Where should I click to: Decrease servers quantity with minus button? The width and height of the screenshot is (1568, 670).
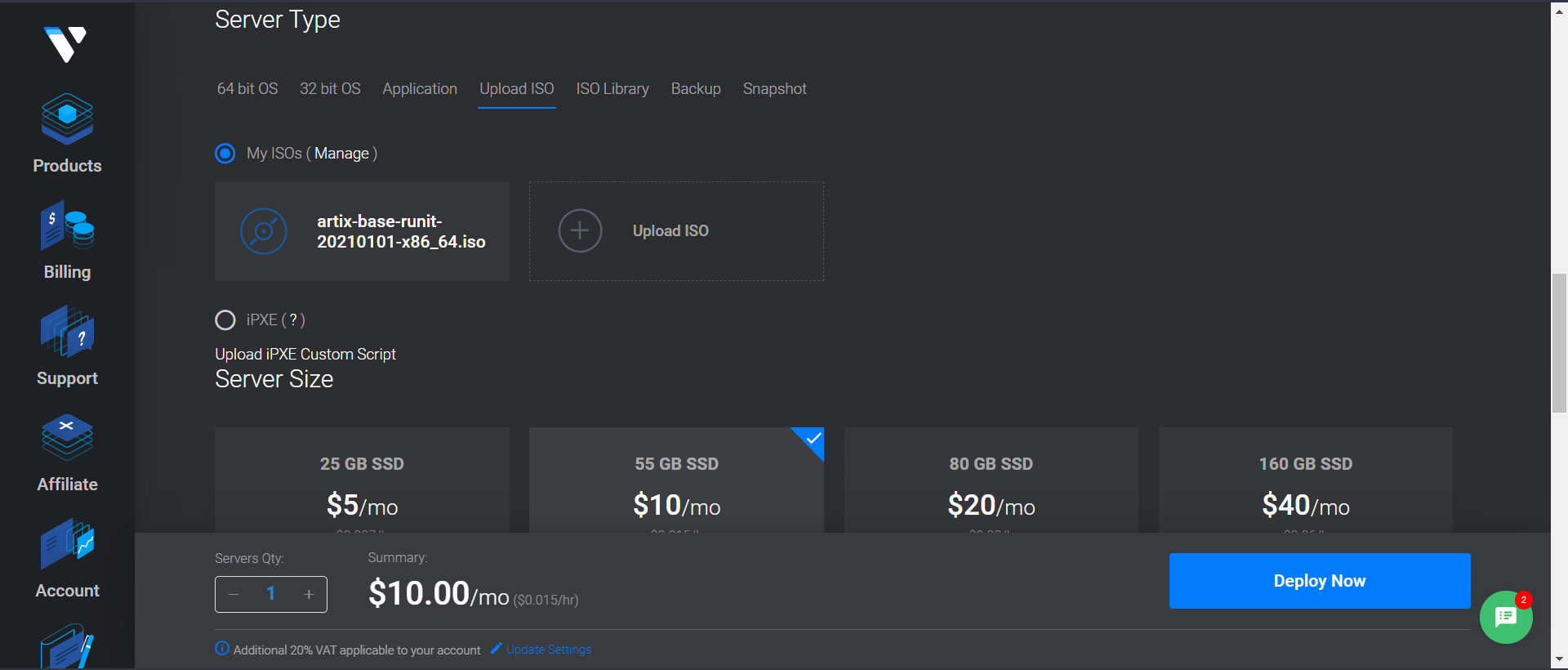tap(234, 594)
